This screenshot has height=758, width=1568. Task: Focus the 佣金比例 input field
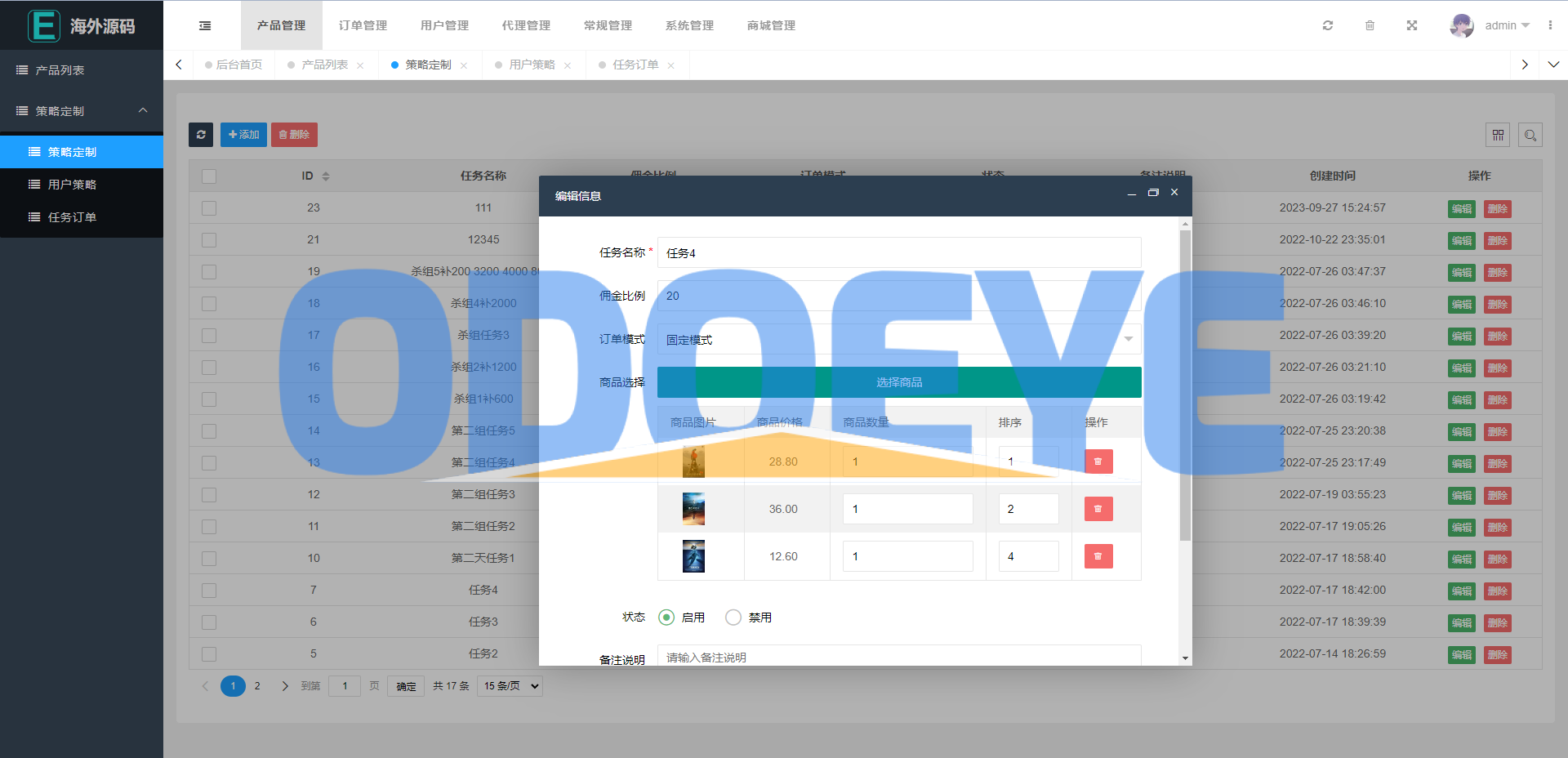coord(899,296)
